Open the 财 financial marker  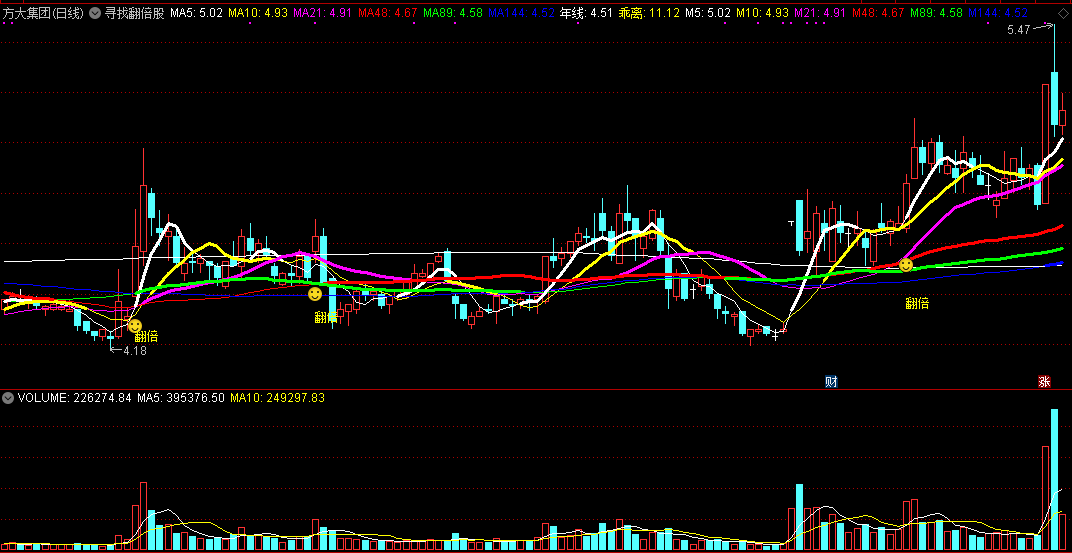point(831,382)
